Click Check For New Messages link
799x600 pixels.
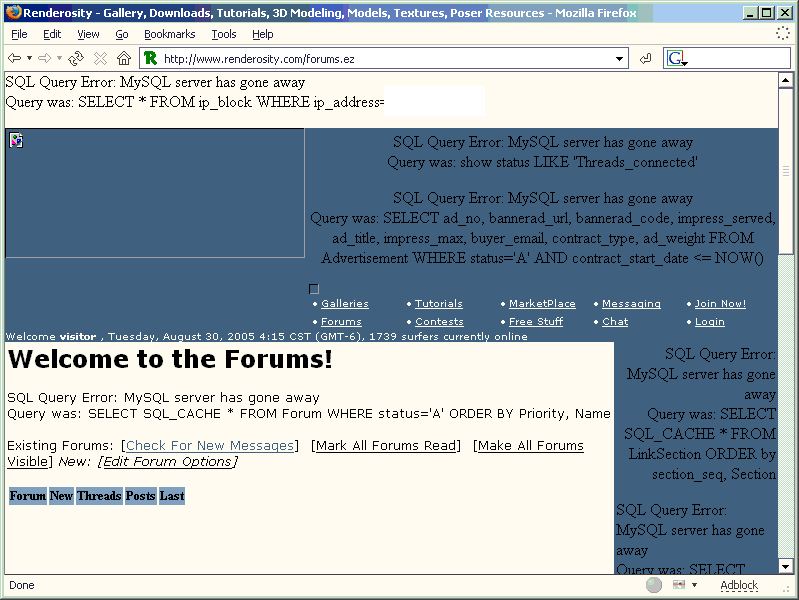[x=210, y=446]
